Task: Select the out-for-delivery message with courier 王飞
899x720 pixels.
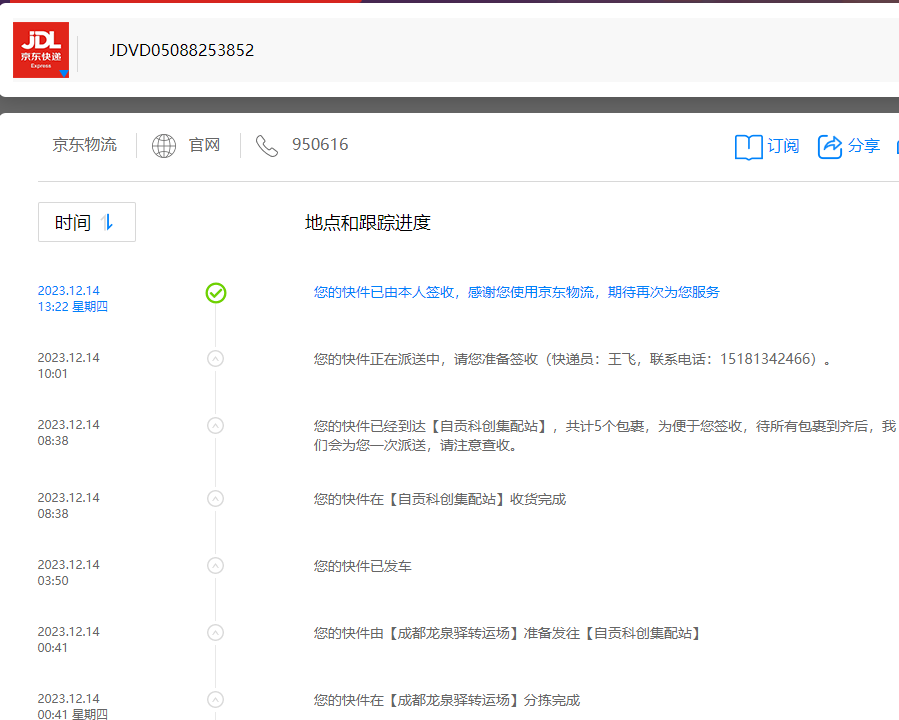Action: pos(572,359)
